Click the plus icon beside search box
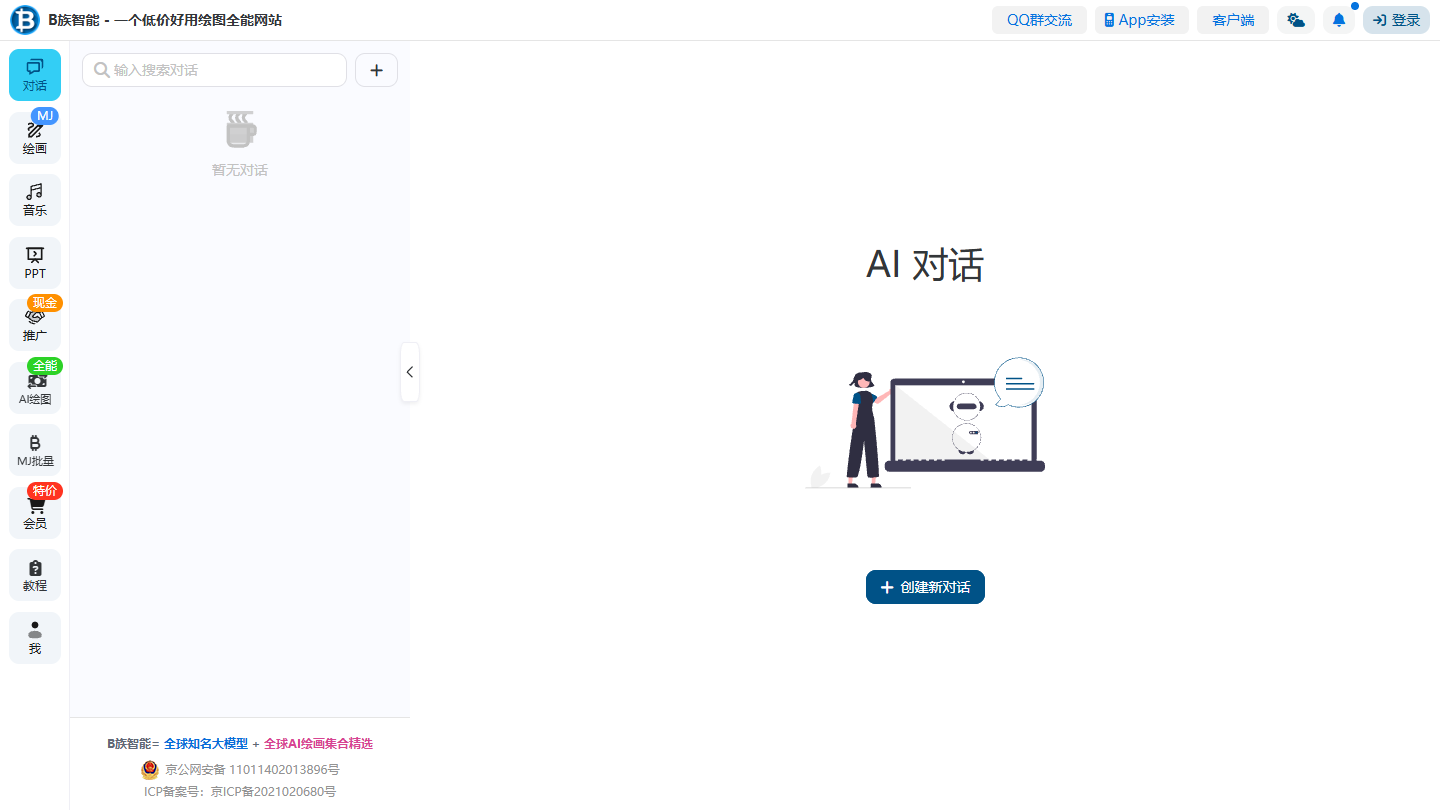The image size is (1440, 810). 376,70
